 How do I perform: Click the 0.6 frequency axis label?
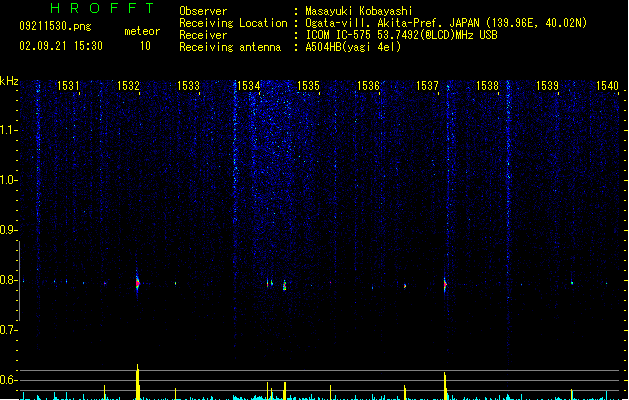8,380
